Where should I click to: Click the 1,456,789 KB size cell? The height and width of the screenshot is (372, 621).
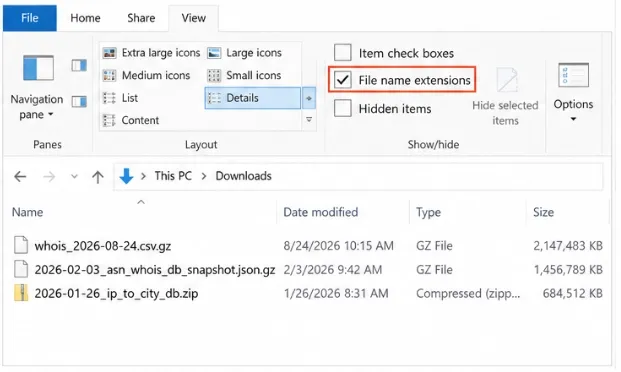click(x=568, y=270)
